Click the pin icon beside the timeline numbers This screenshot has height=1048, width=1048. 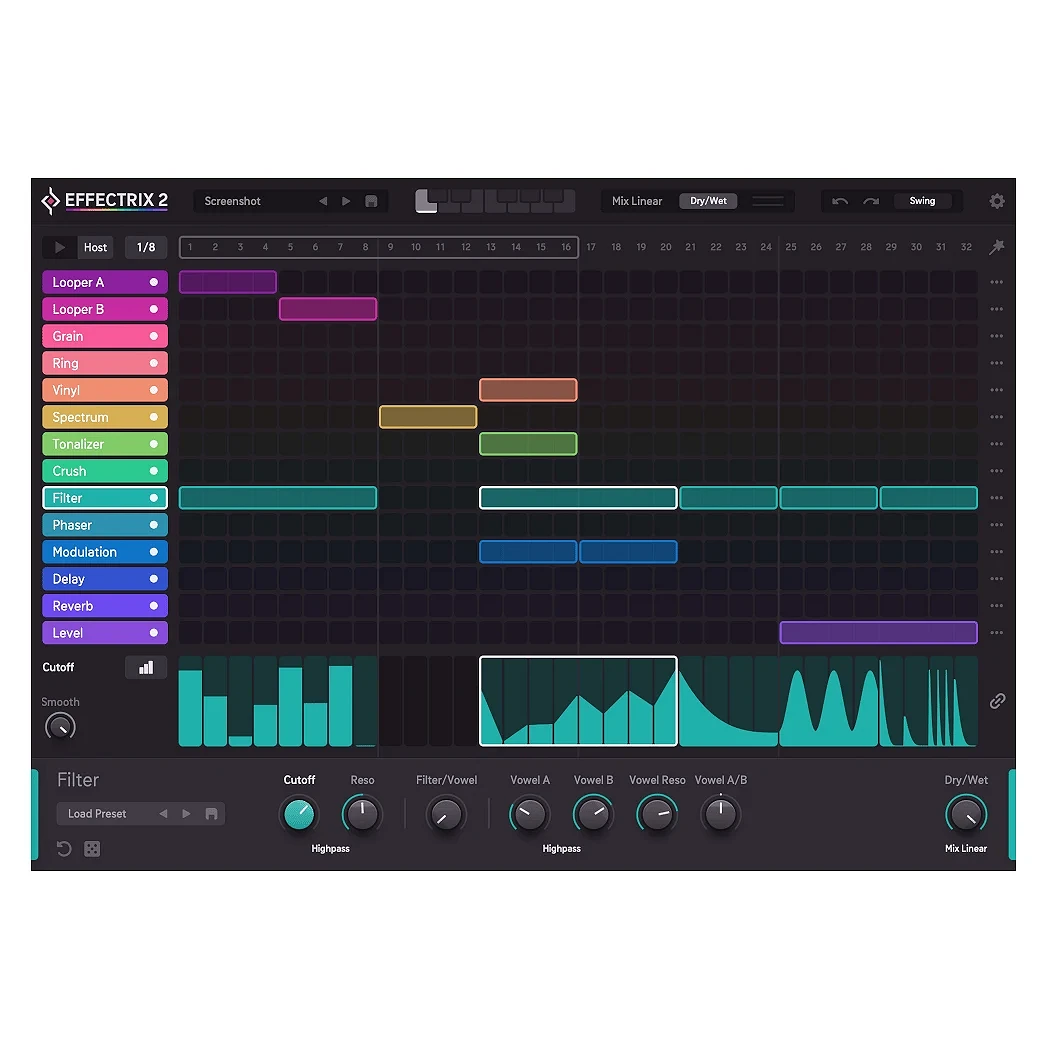click(x=997, y=247)
